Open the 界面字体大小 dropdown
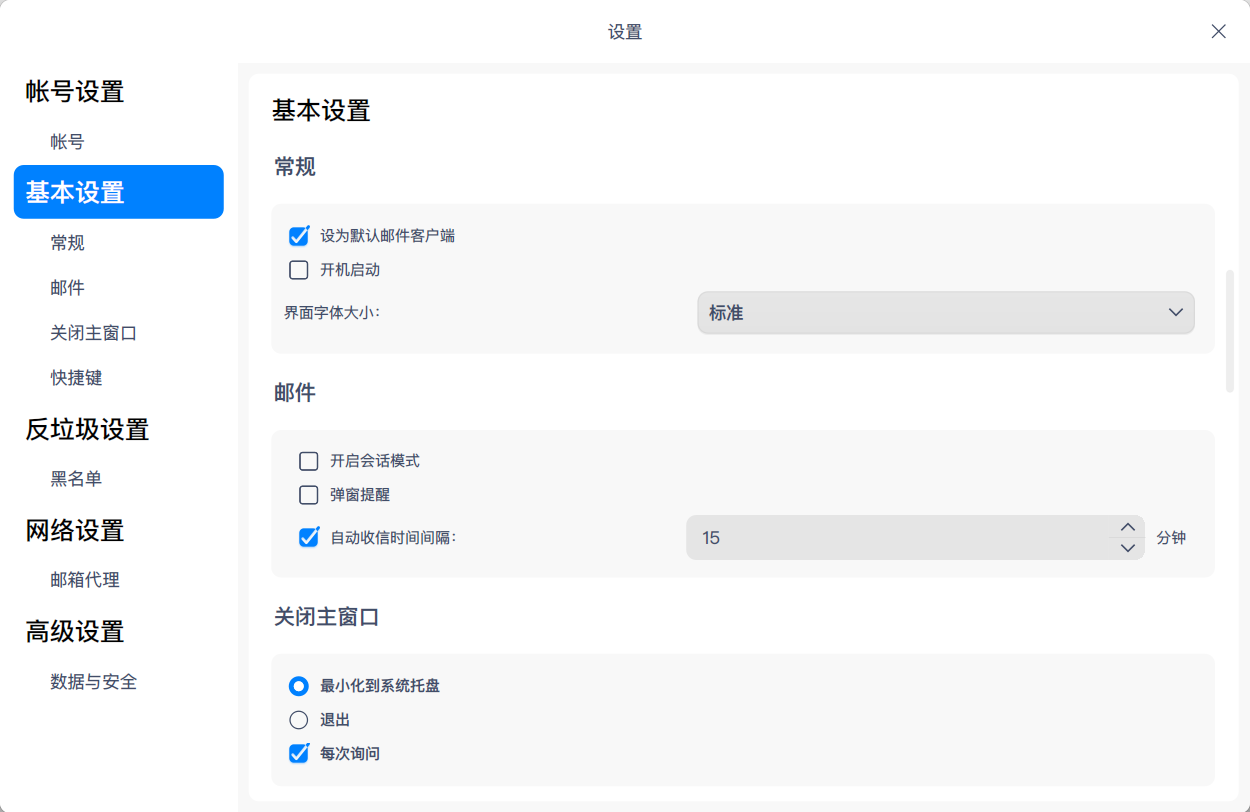Viewport: 1250px width, 812px height. 945,312
